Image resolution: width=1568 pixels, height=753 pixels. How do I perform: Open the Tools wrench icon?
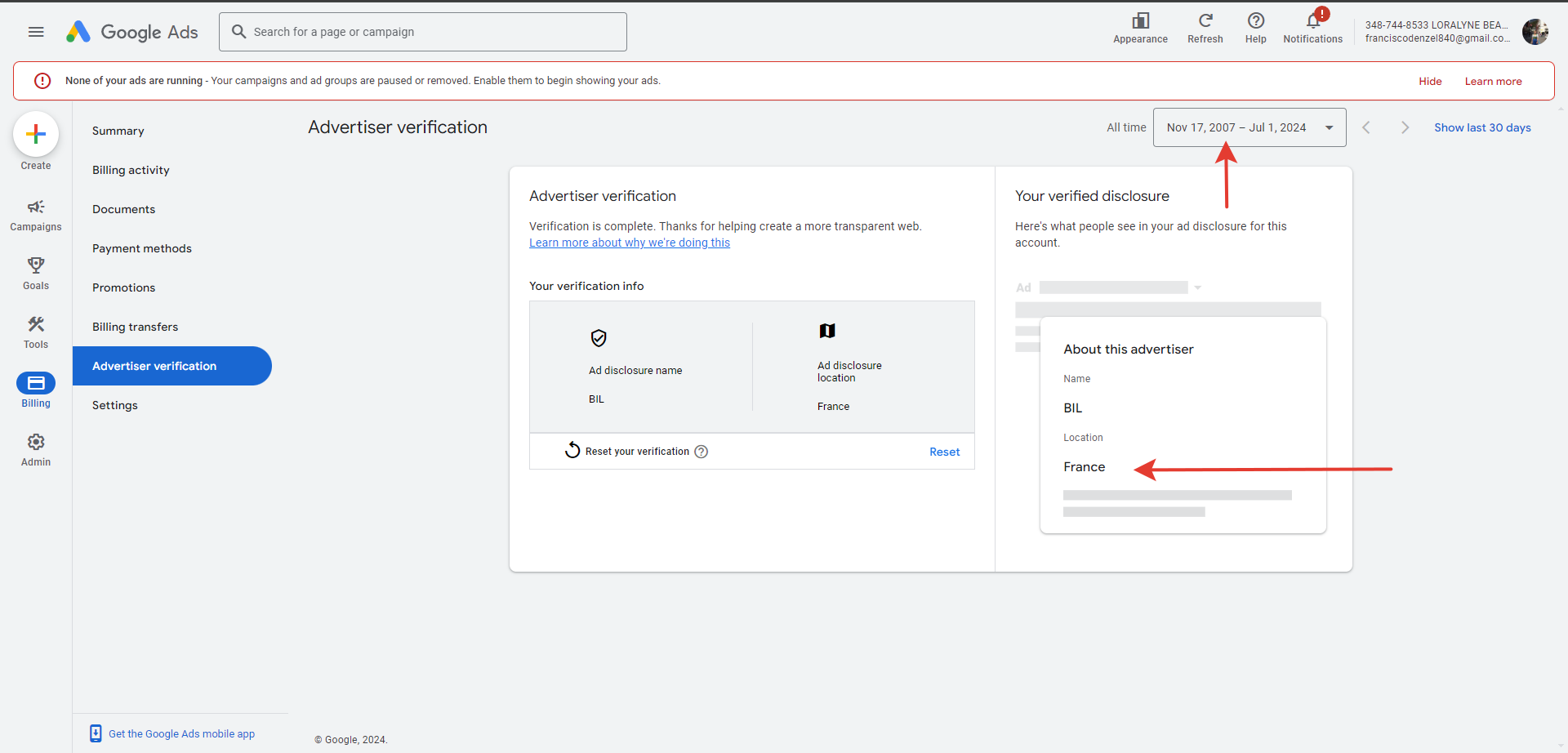coord(36,324)
